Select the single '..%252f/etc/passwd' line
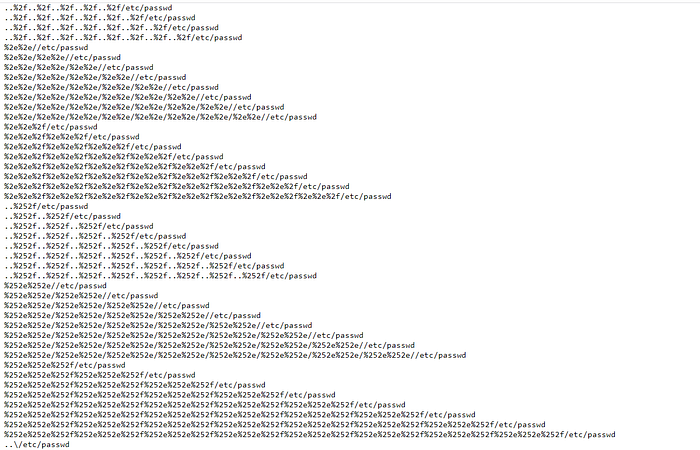 point(46,206)
